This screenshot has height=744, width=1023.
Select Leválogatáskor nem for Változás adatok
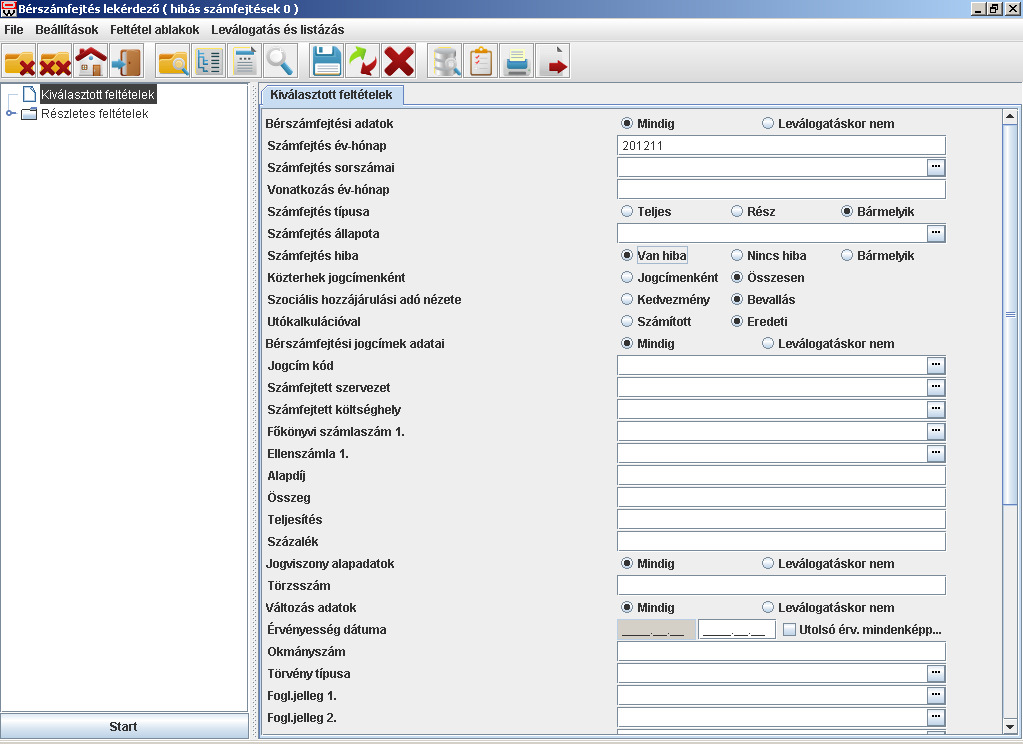768,608
